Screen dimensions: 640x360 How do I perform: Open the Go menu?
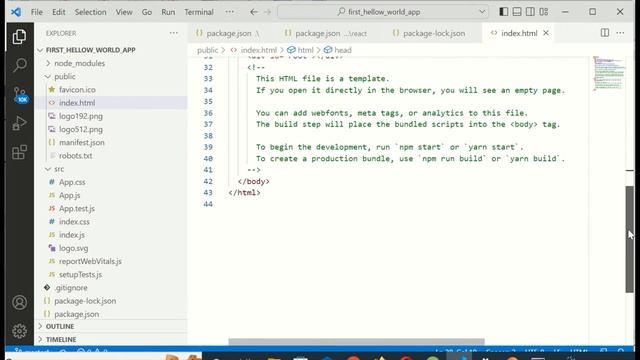point(147,12)
